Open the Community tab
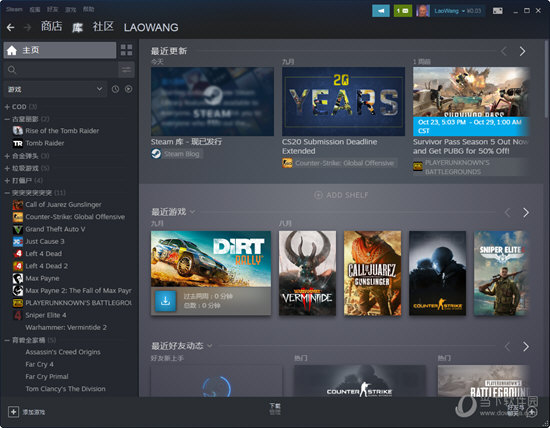The image size is (550, 428). (x=103, y=27)
